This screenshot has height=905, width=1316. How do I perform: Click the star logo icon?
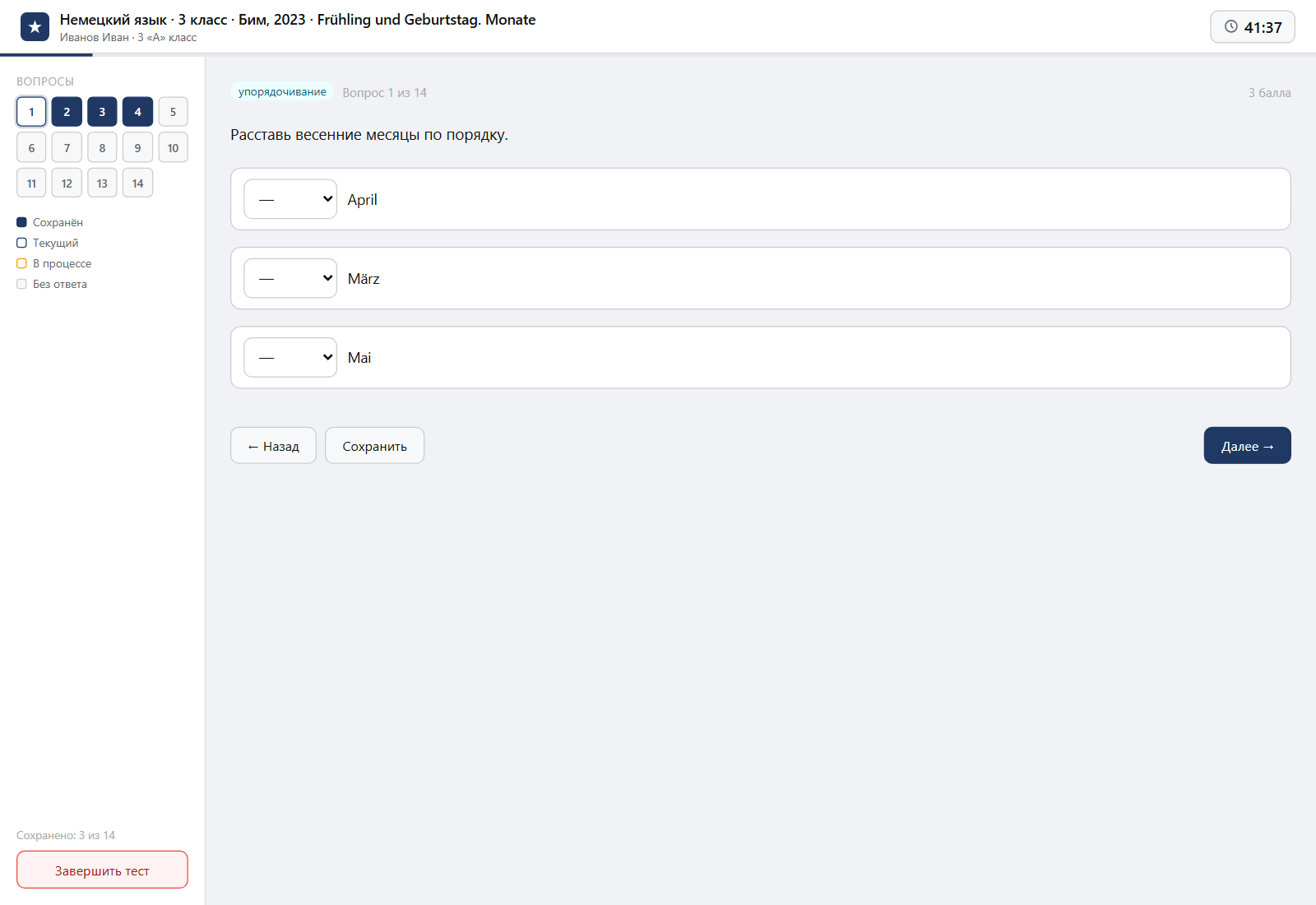[x=35, y=27]
